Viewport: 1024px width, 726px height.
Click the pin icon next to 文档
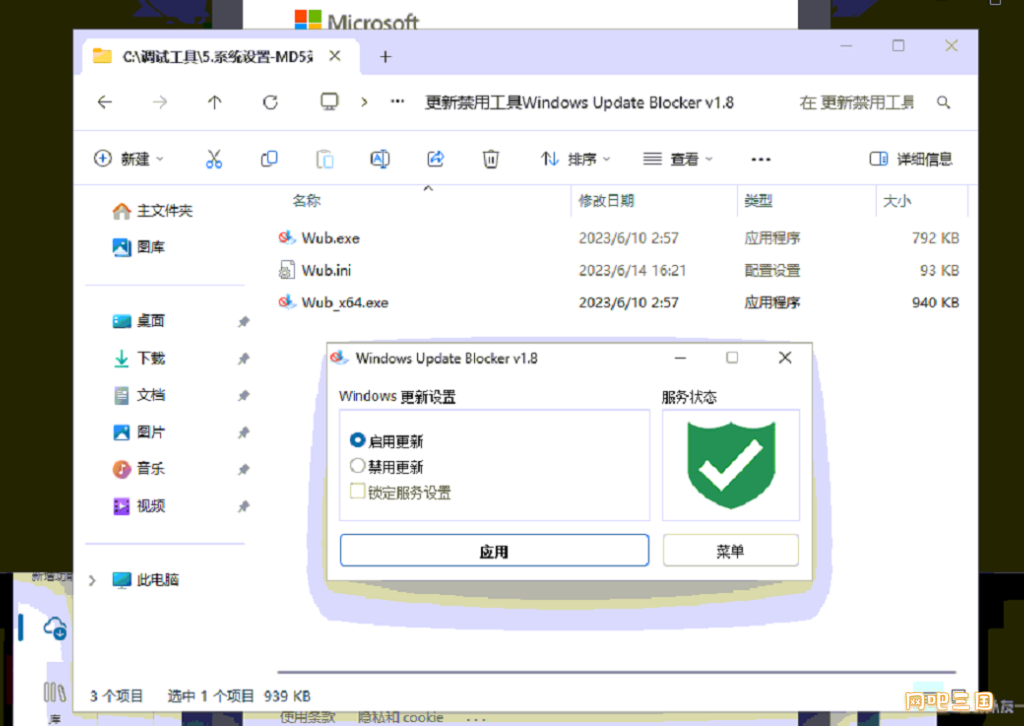[x=244, y=396]
